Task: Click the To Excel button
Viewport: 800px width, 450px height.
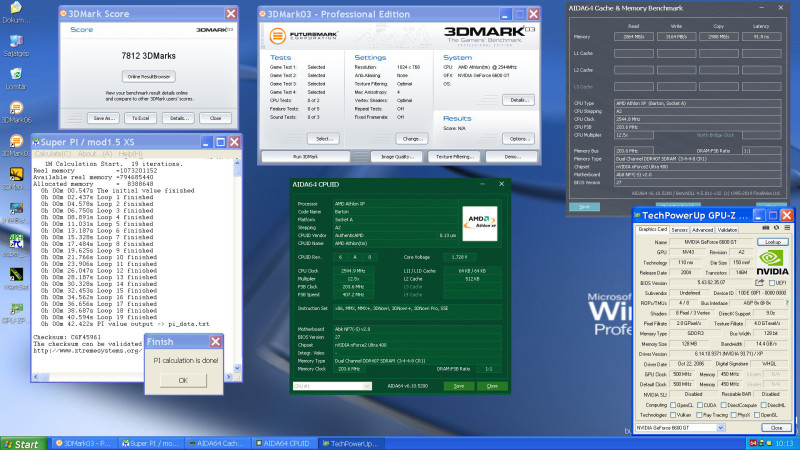Action: pos(140,118)
